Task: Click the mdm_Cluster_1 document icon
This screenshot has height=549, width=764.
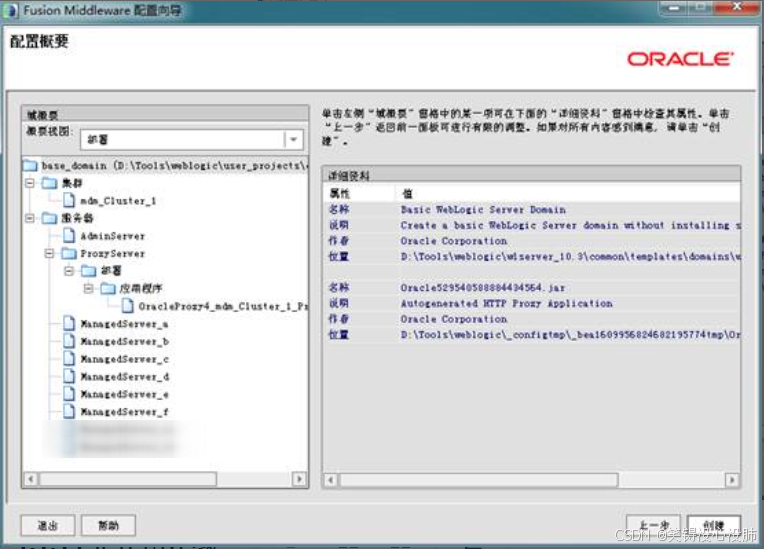Action: pos(69,200)
